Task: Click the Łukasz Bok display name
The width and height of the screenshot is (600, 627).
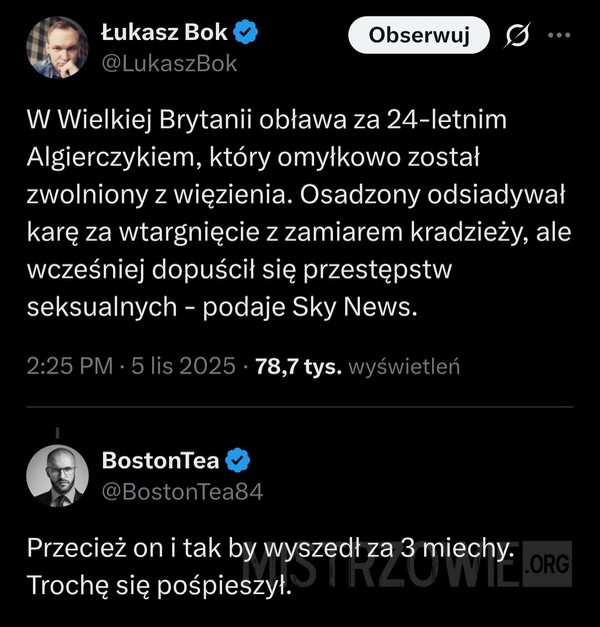Action: (x=164, y=34)
